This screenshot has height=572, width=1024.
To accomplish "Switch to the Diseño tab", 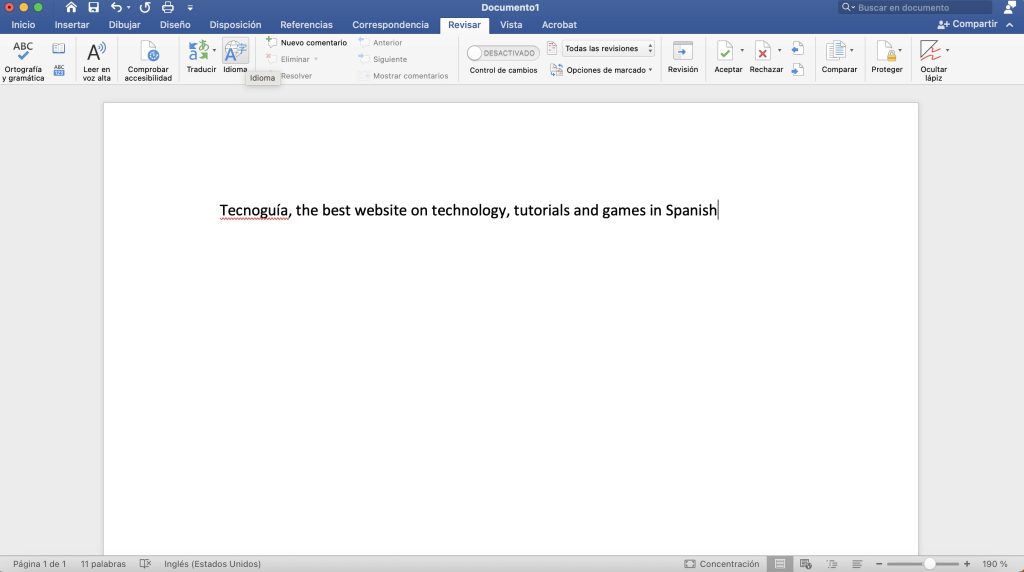I will [x=175, y=25].
